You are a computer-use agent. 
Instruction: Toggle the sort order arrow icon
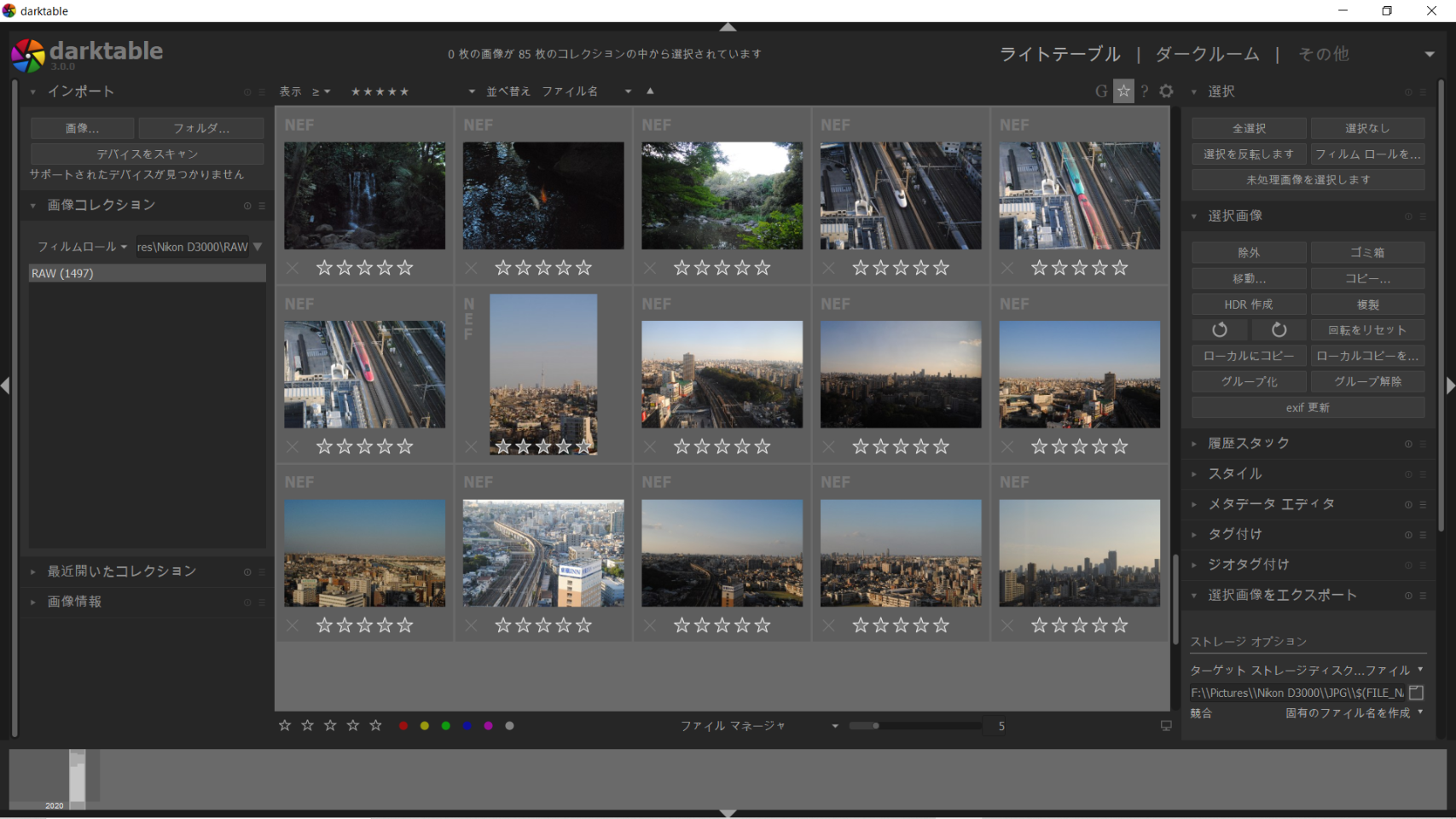point(650,91)
